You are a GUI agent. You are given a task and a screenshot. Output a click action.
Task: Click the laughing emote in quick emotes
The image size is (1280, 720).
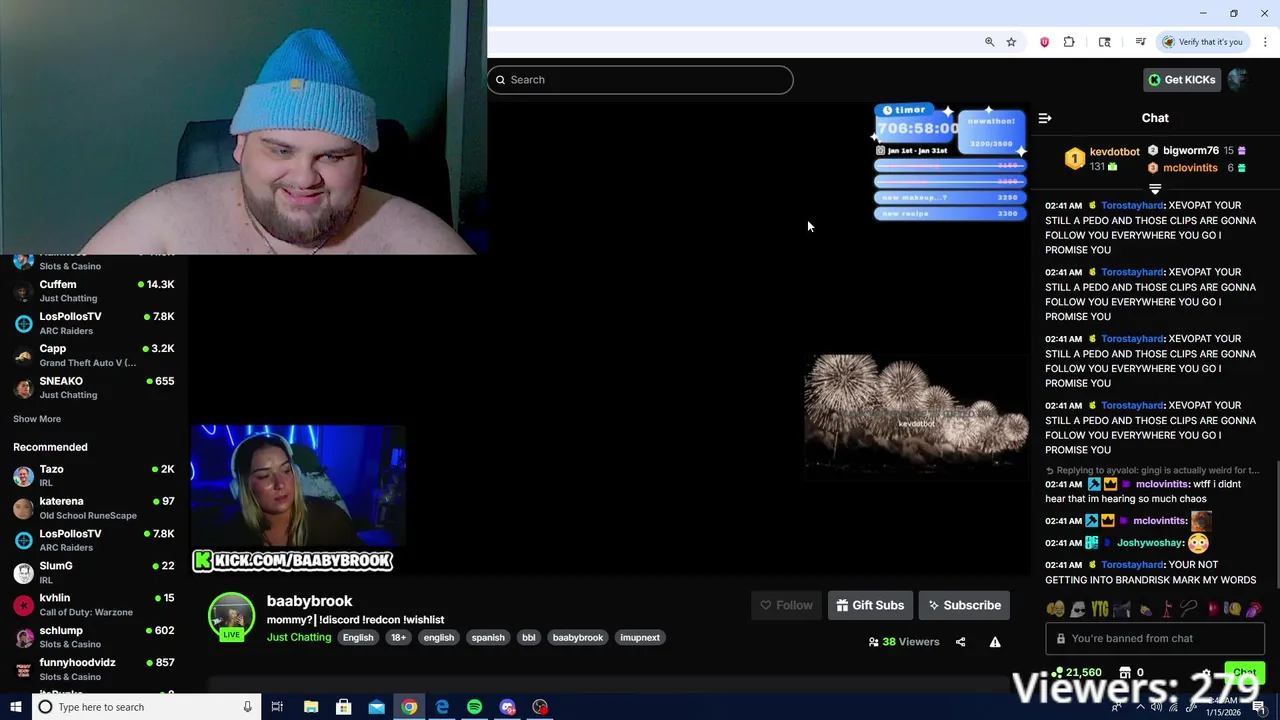tap(1056, 609)
